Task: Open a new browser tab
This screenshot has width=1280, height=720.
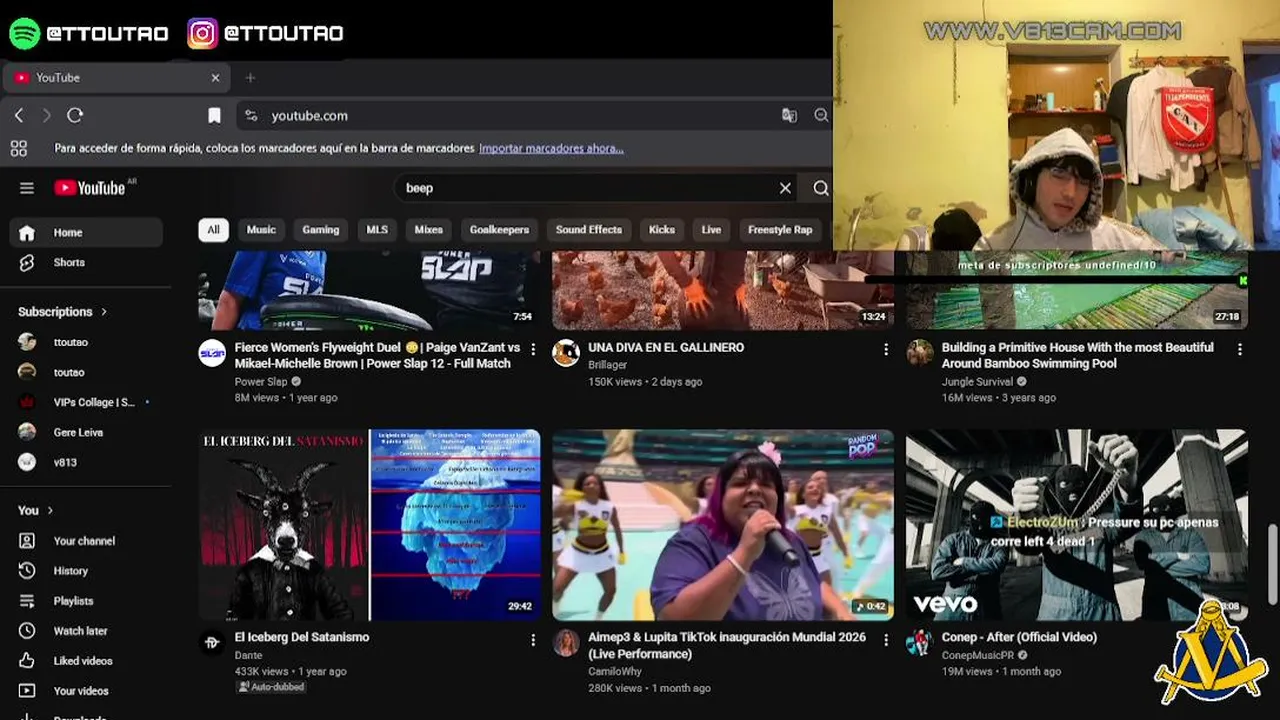Action: pyautogui.click(x=250, y=78)
